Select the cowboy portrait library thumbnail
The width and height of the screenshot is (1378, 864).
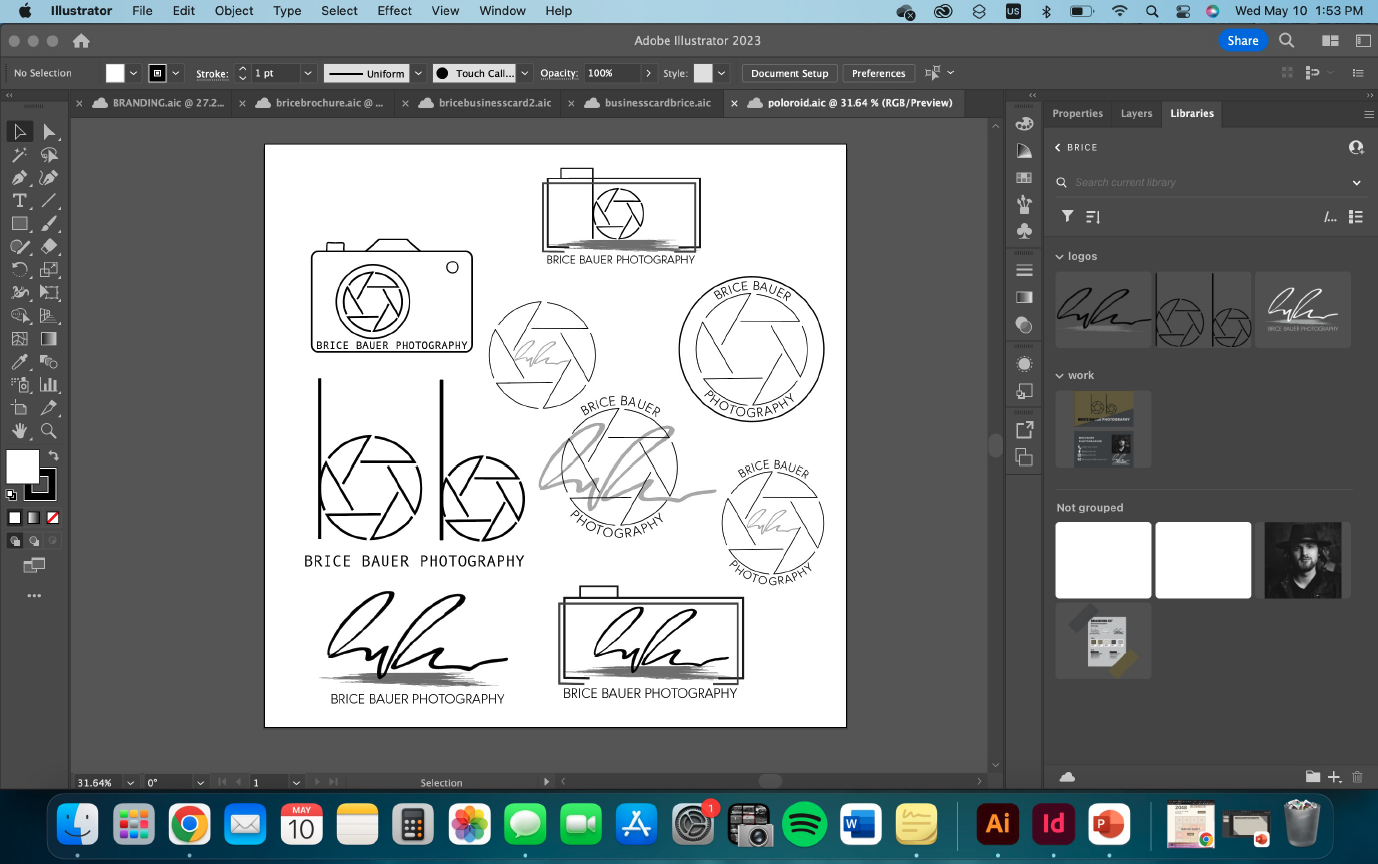tap(1302, 560)
